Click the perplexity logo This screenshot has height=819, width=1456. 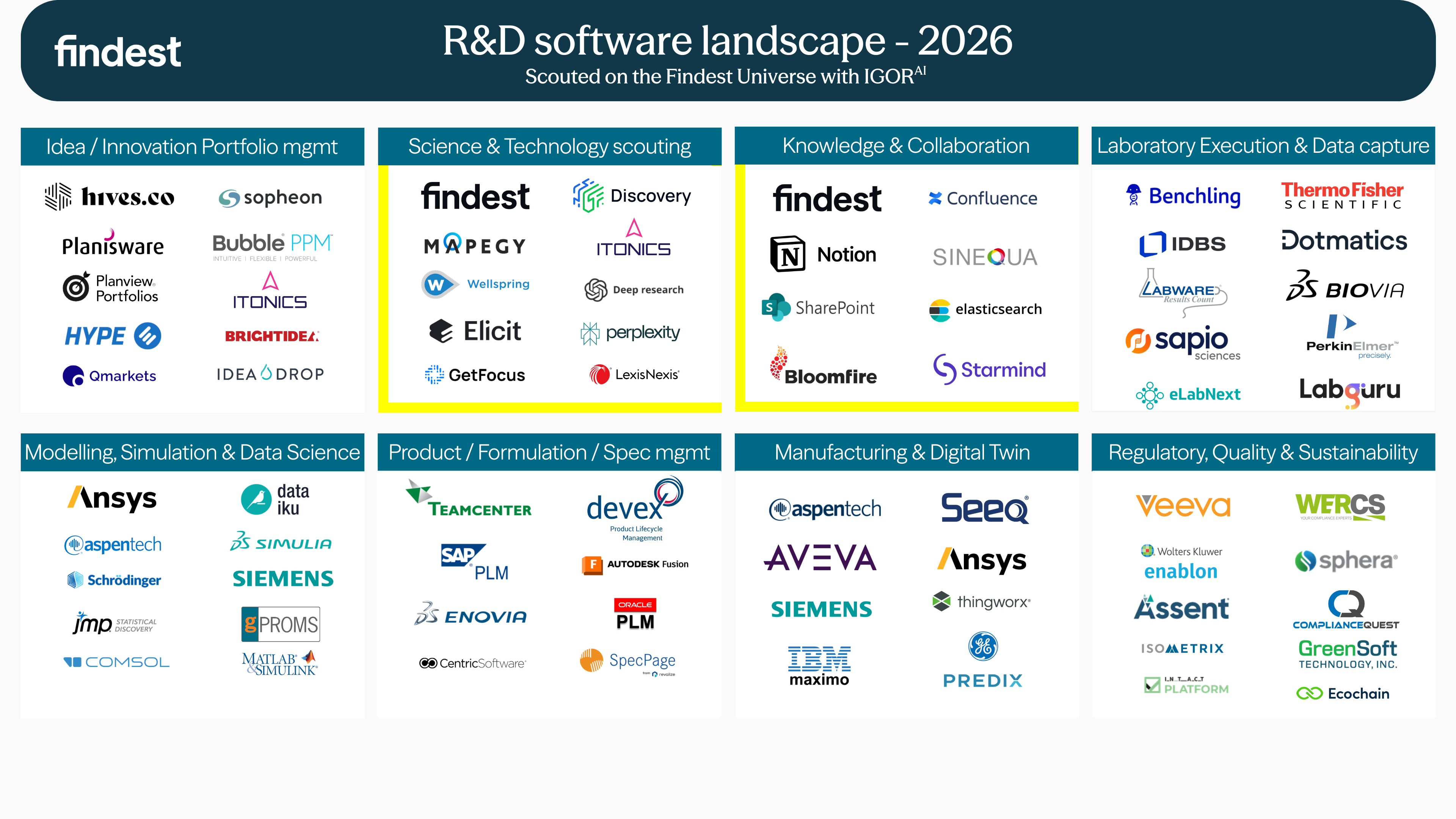pyautogui.click(x=630, y=333)
